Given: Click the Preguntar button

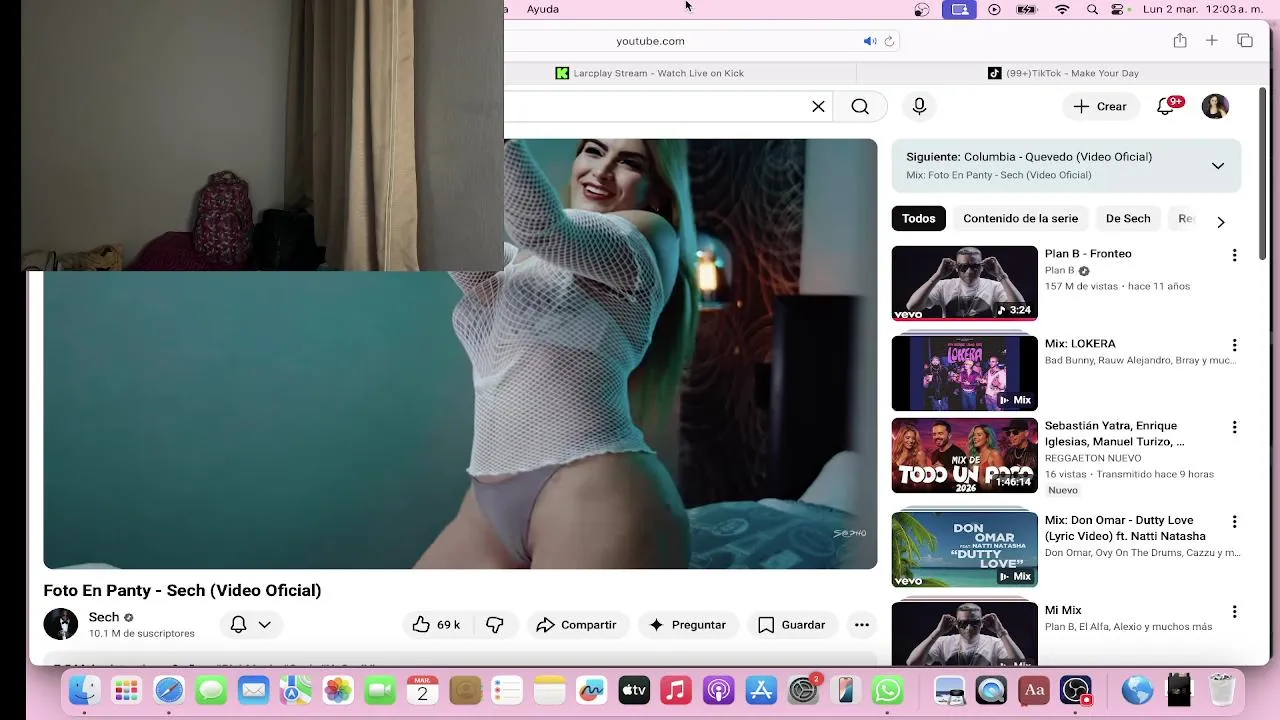Looking at the screenshot, I should pyautogui.click(x=687, y=624).
